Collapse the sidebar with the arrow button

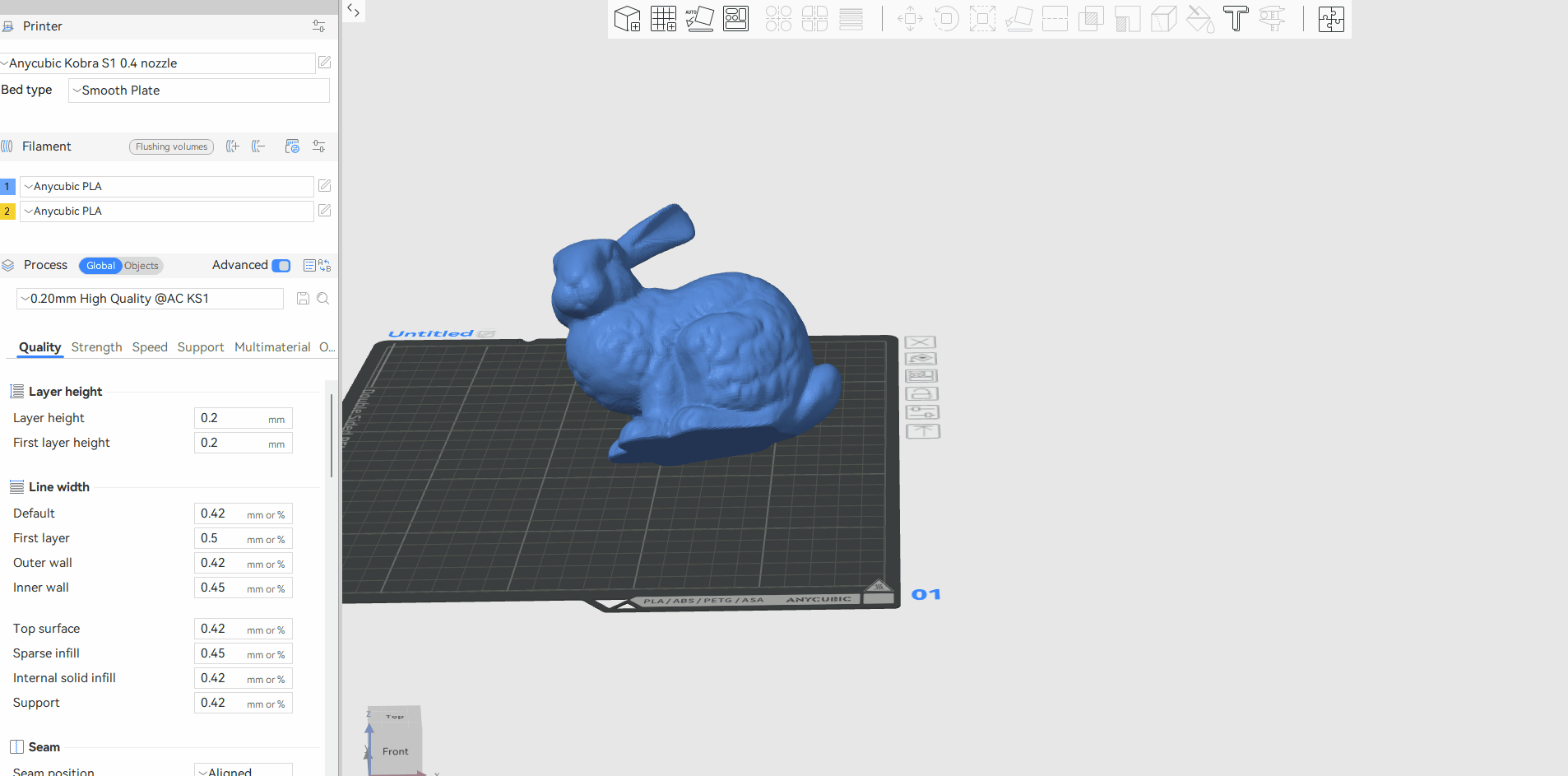pos(353,11)
